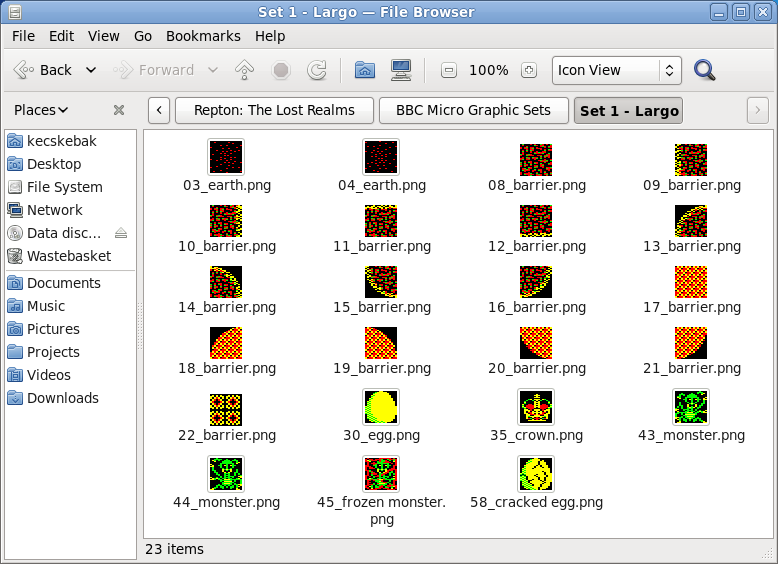Show later path buttons with right chevron
The image size is (778, 564).
pos(757,110)
